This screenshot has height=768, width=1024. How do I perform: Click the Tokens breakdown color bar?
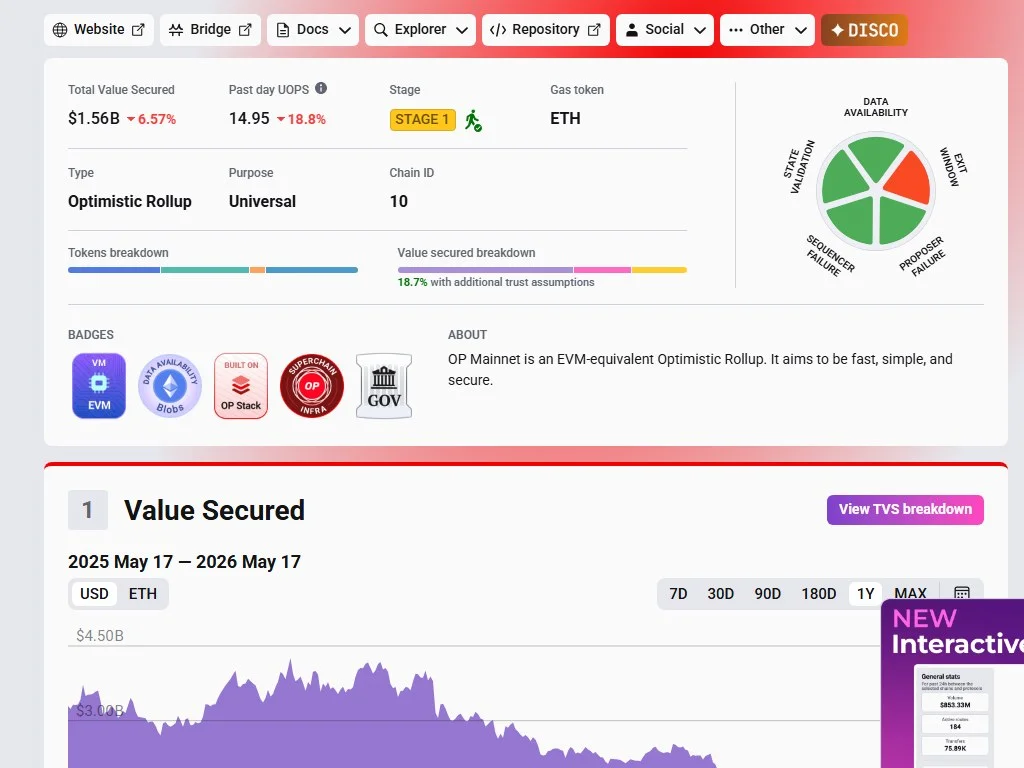point(213,270)
